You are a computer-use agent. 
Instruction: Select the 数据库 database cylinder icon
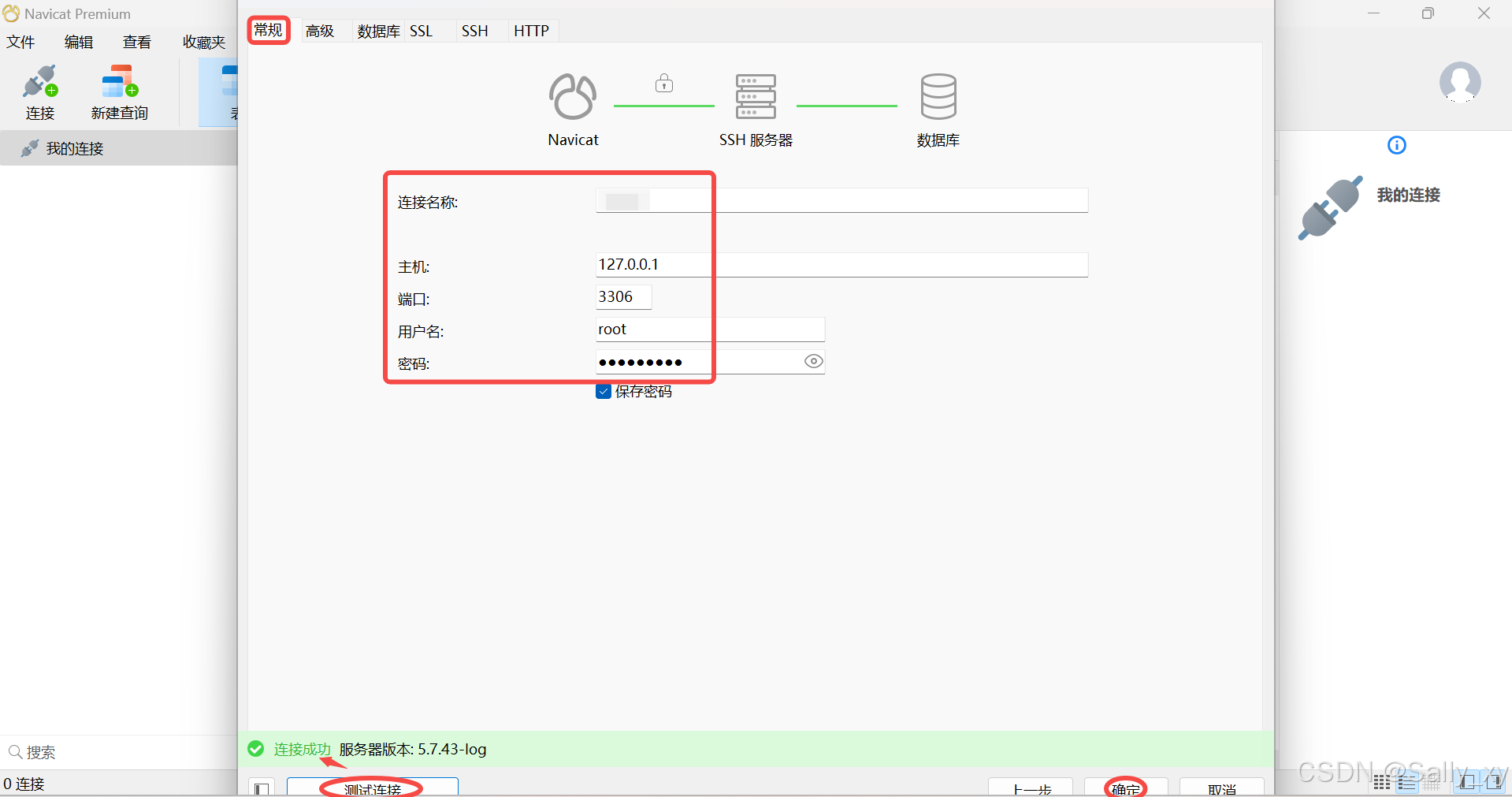938,96
